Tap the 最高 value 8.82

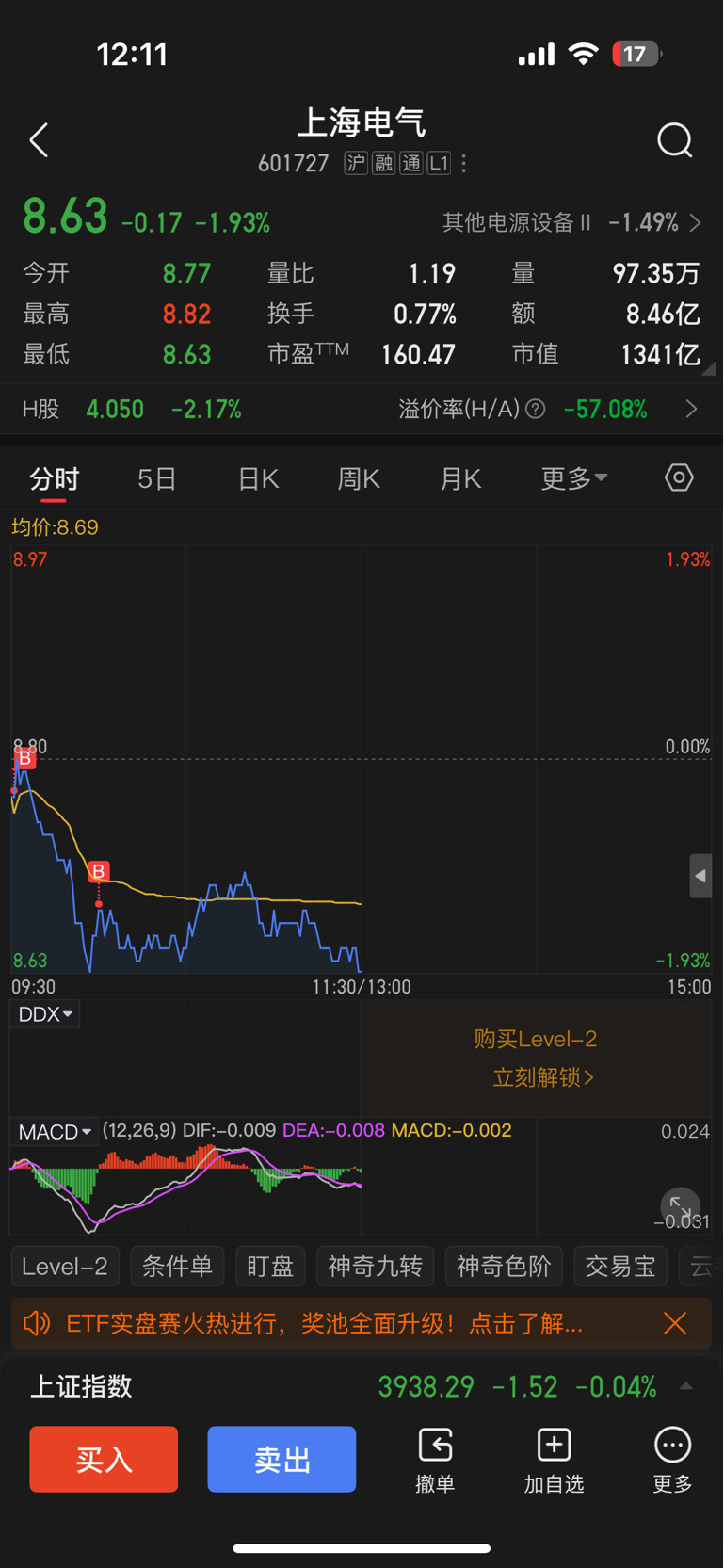pos(186,314)
